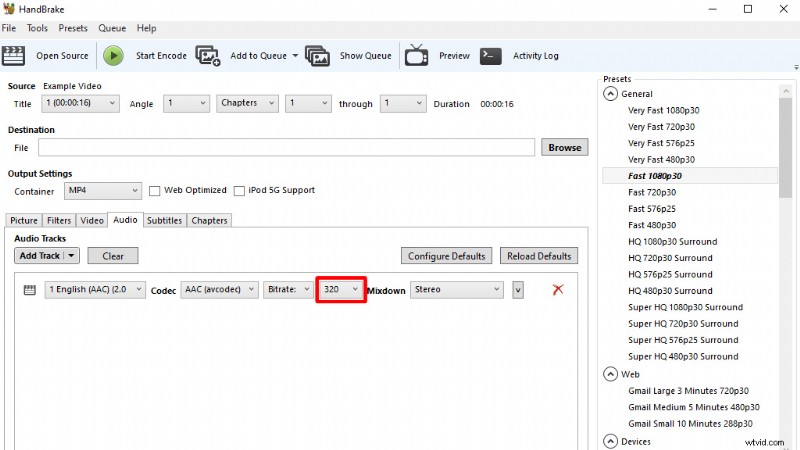Open the File menu
This screenshot has height=450, width=800.
coord(9,28)
